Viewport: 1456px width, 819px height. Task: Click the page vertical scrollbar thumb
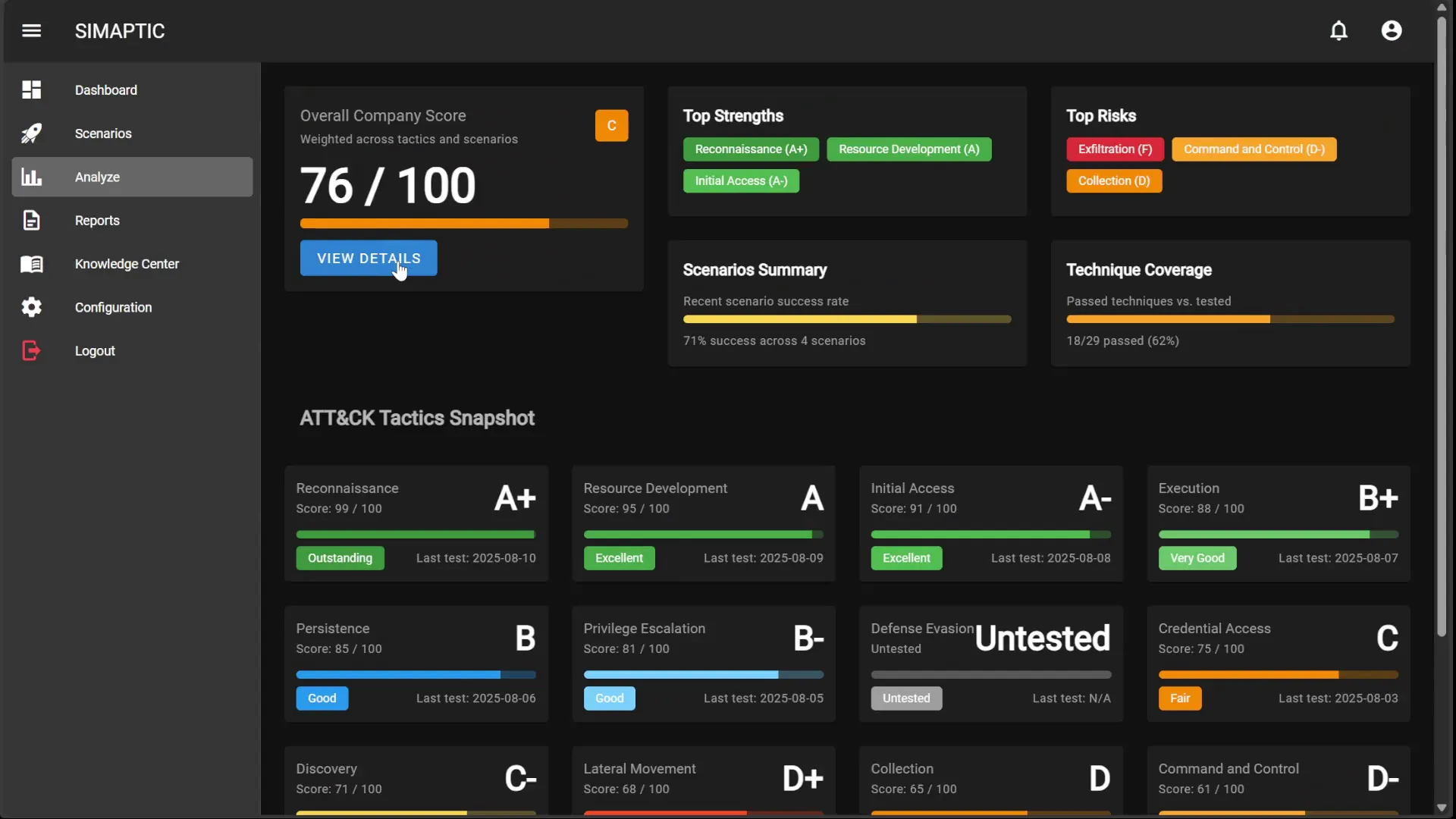pos(1441,326)
